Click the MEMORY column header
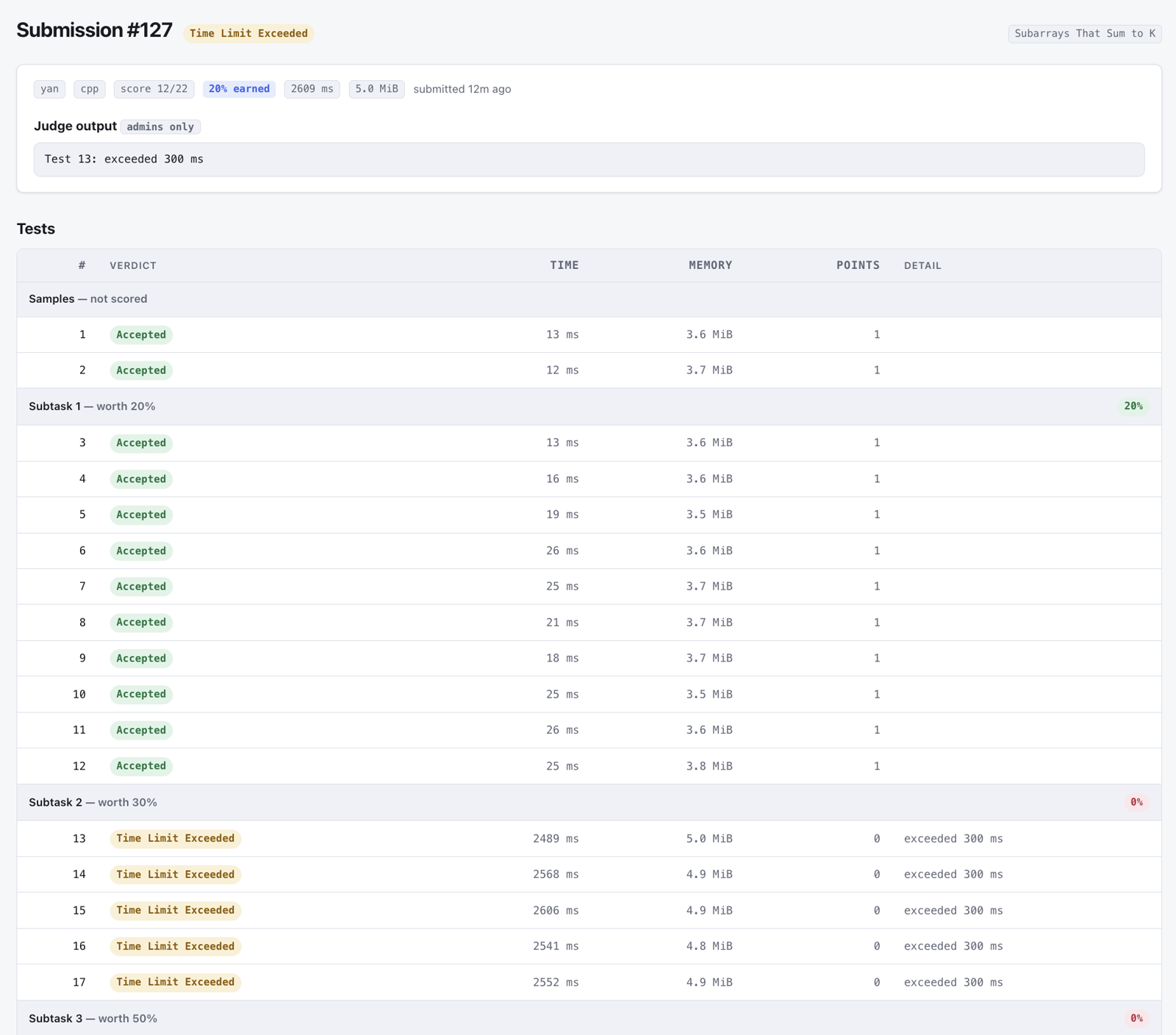 [x=710, y=265]
